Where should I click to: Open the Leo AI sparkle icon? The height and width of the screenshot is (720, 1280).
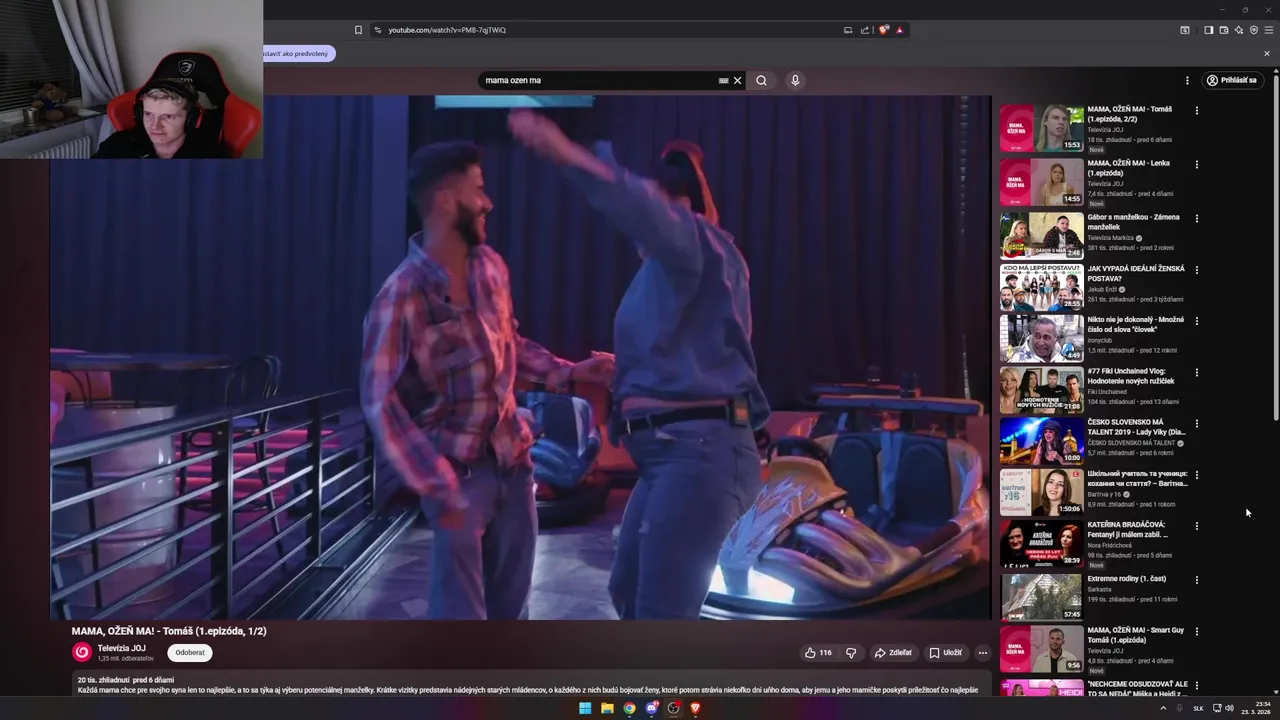coord(1238,30)
